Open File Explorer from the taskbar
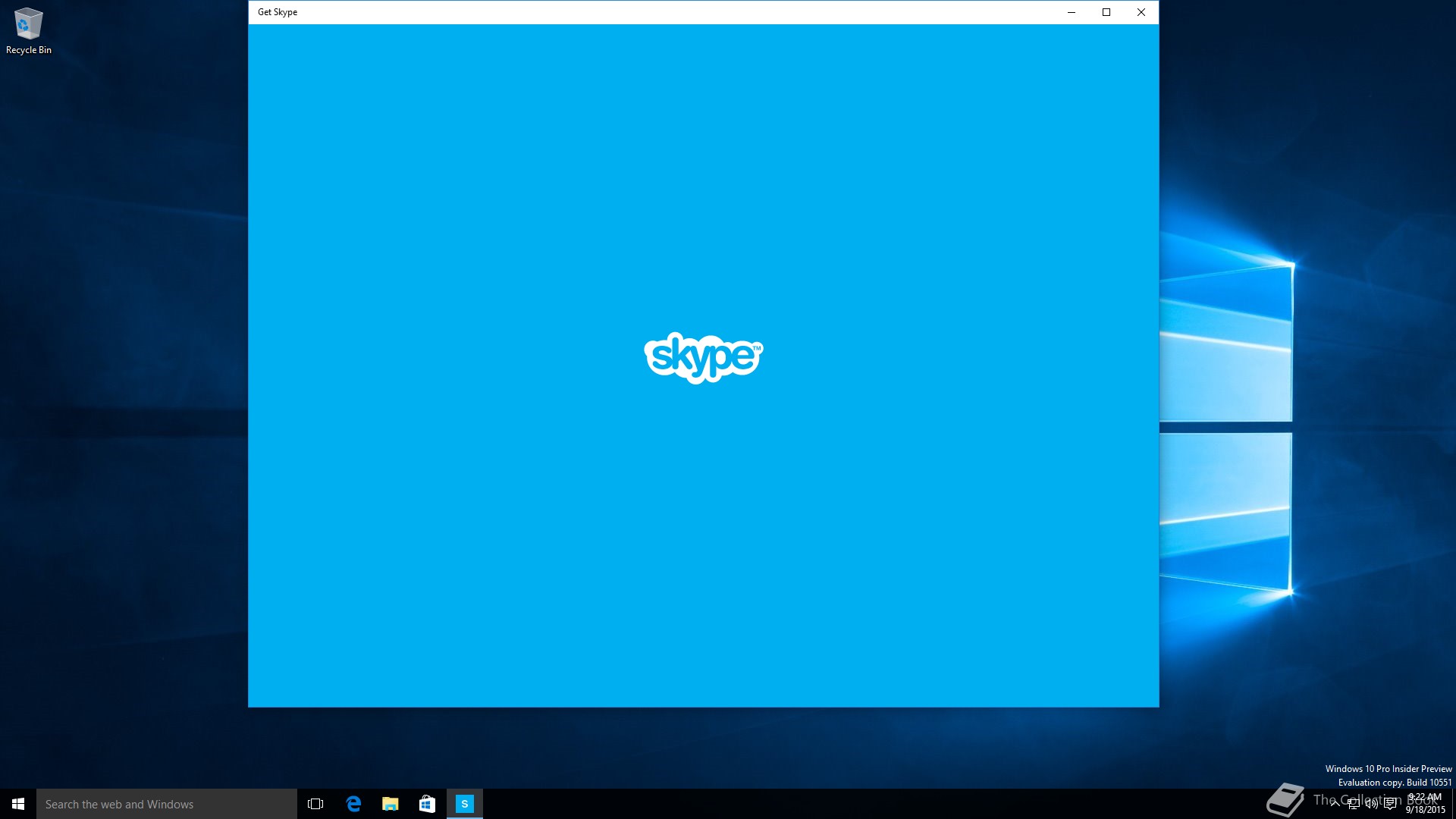The image size is (1456, 819). pyautogui.click(x=391, y=804)
